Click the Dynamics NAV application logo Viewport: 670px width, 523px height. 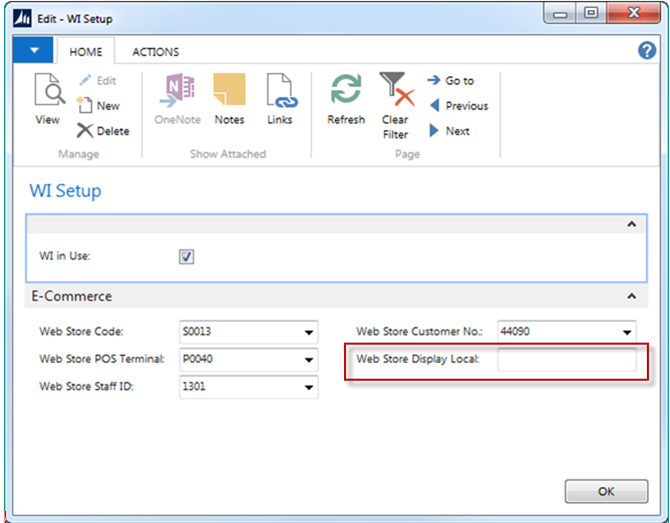[x=22, y=18]
